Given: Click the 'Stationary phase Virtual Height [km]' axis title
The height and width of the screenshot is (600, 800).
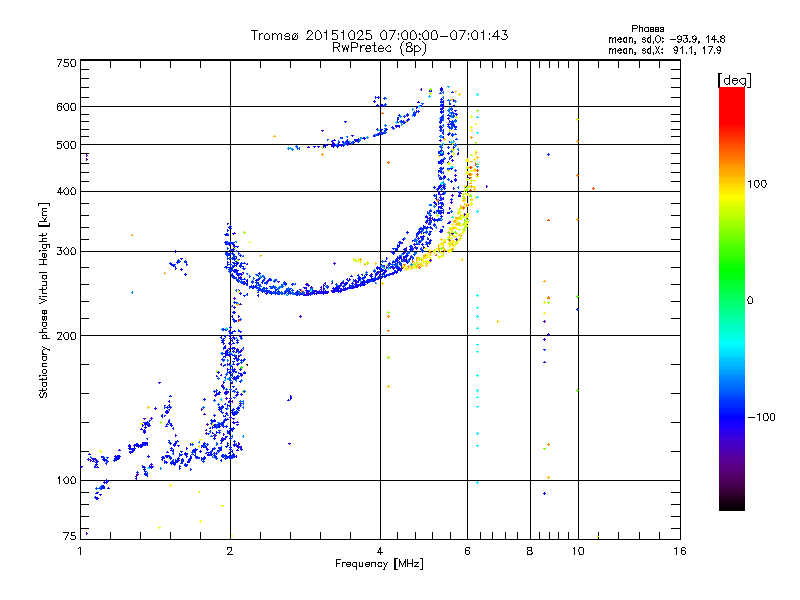Looking at the screenshot, I should coord(44,300).
